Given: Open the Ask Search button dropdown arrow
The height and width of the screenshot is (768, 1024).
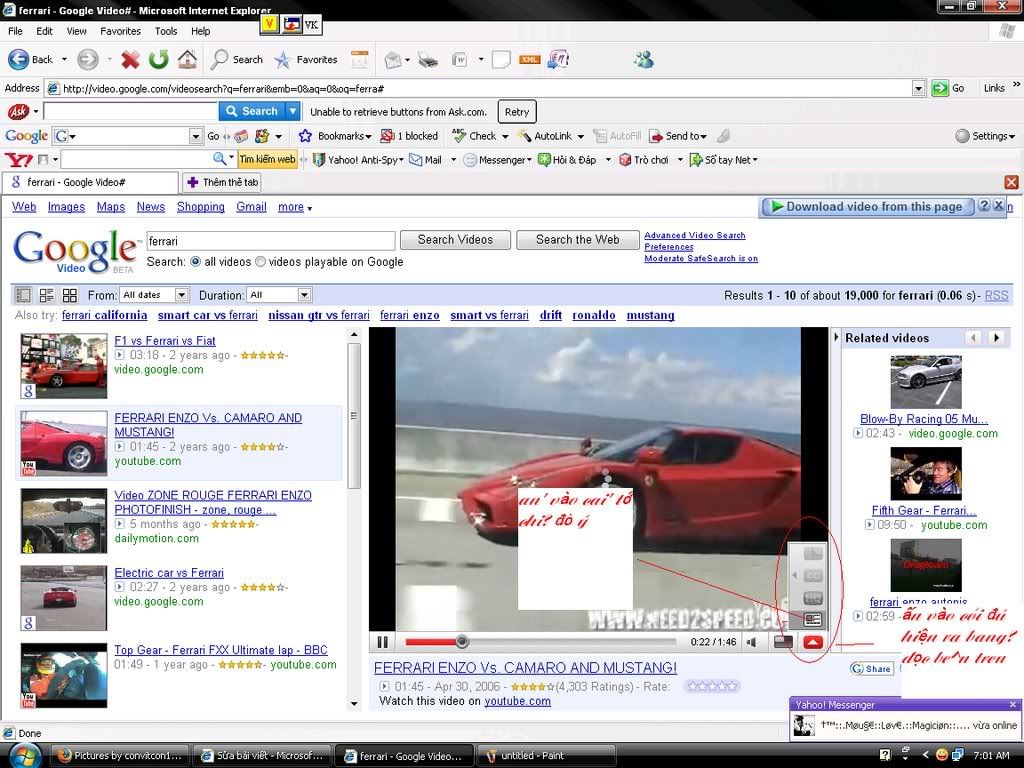Looking at the screenshot, I should pos(293,112).
